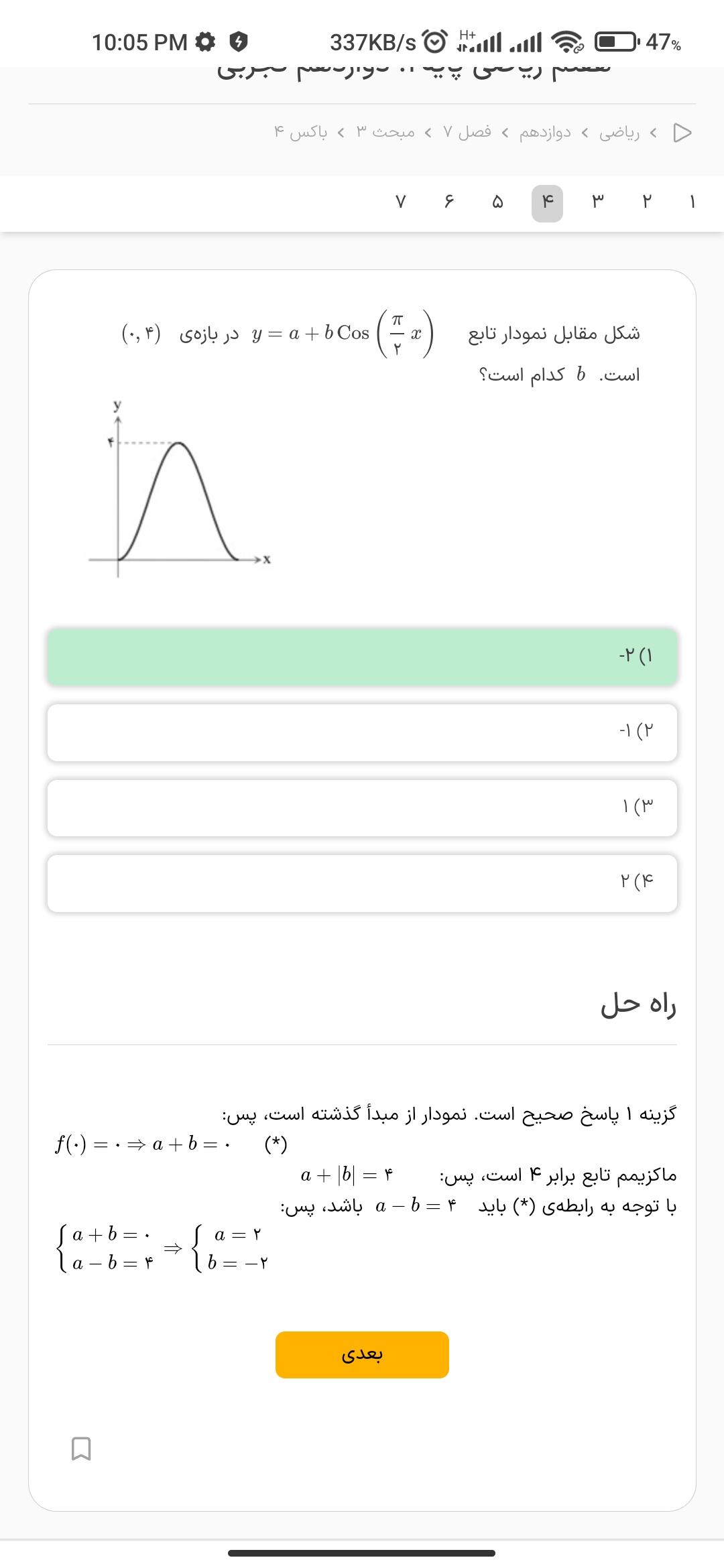Navigate to فصل ۷ breadcrumb
This screenshot has width=724, height=1568.
click(x=467, y=133)
